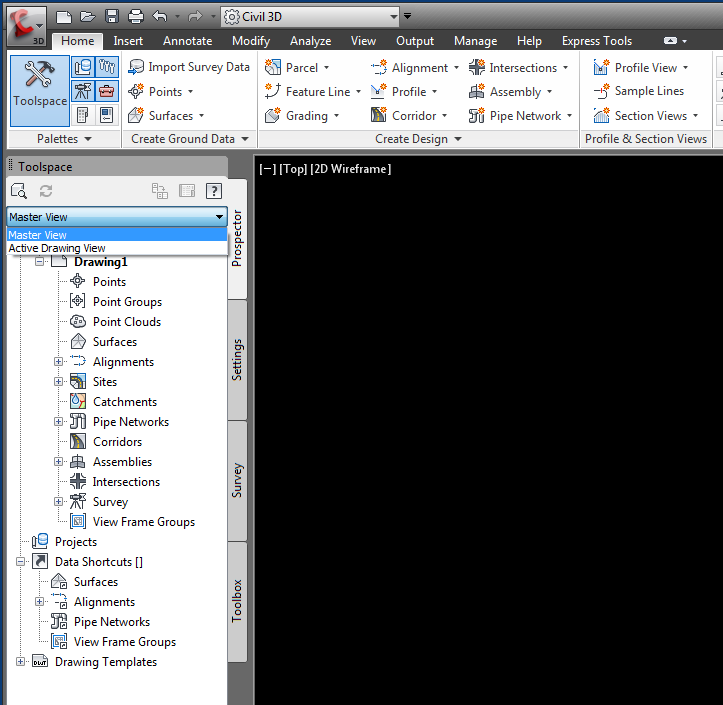Expand the Pipe Networks node under Drawing1

pyautogui.click(x=58, y=421)
